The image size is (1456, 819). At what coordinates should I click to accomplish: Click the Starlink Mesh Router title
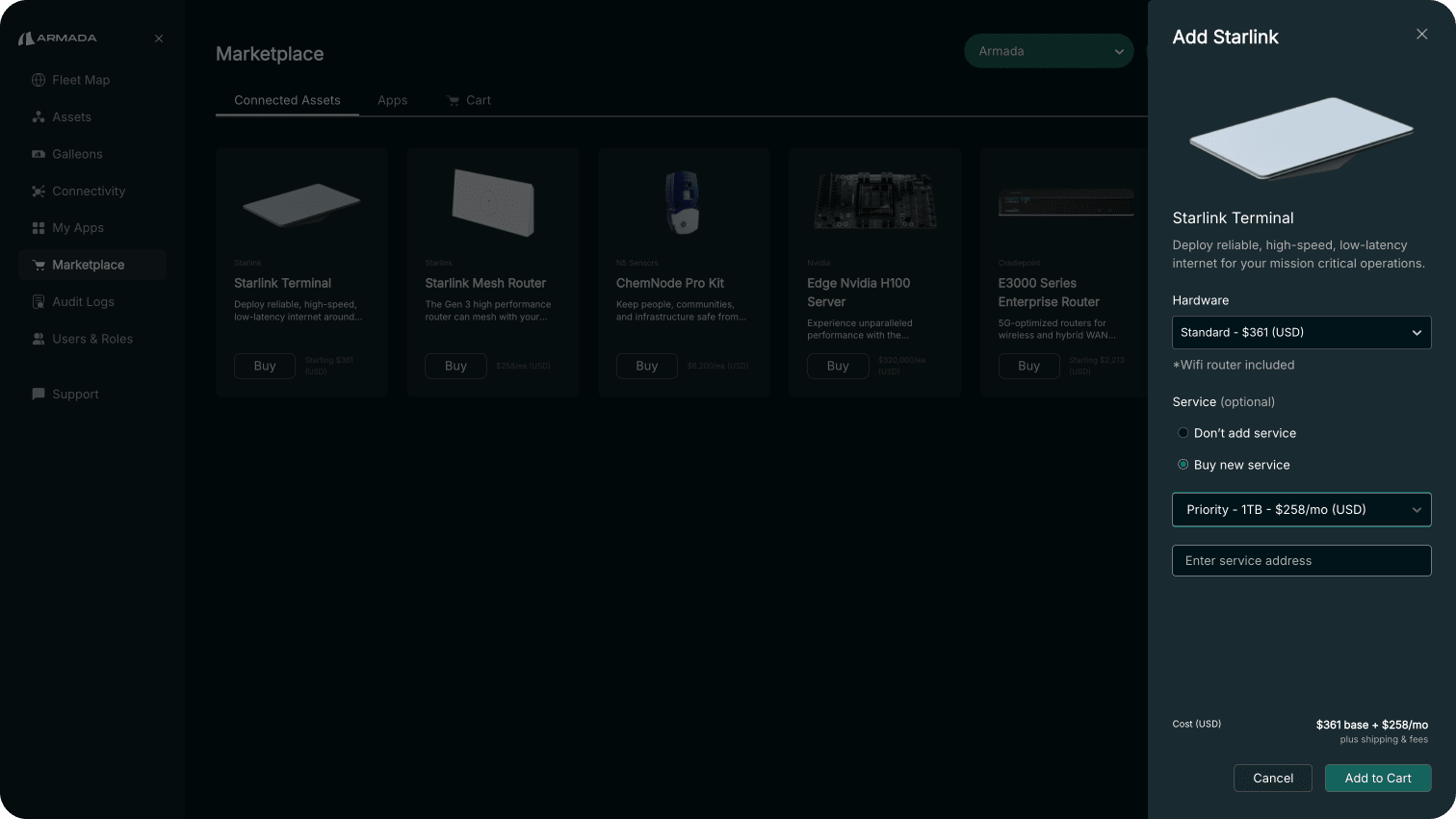(x=485, y=283)
